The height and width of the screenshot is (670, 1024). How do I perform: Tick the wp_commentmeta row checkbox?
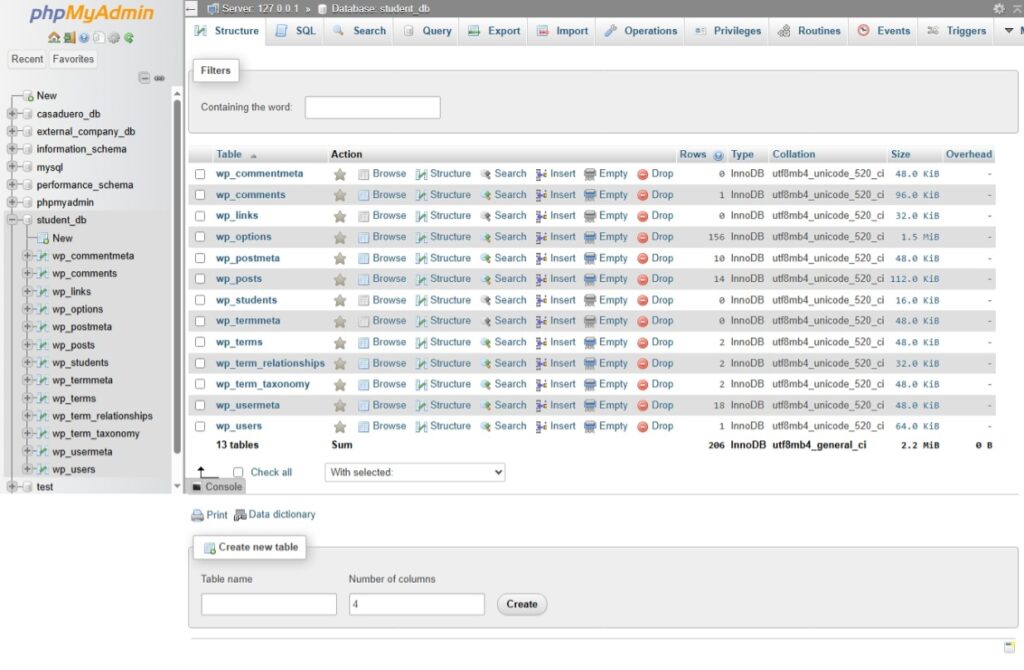coord(200,174)
